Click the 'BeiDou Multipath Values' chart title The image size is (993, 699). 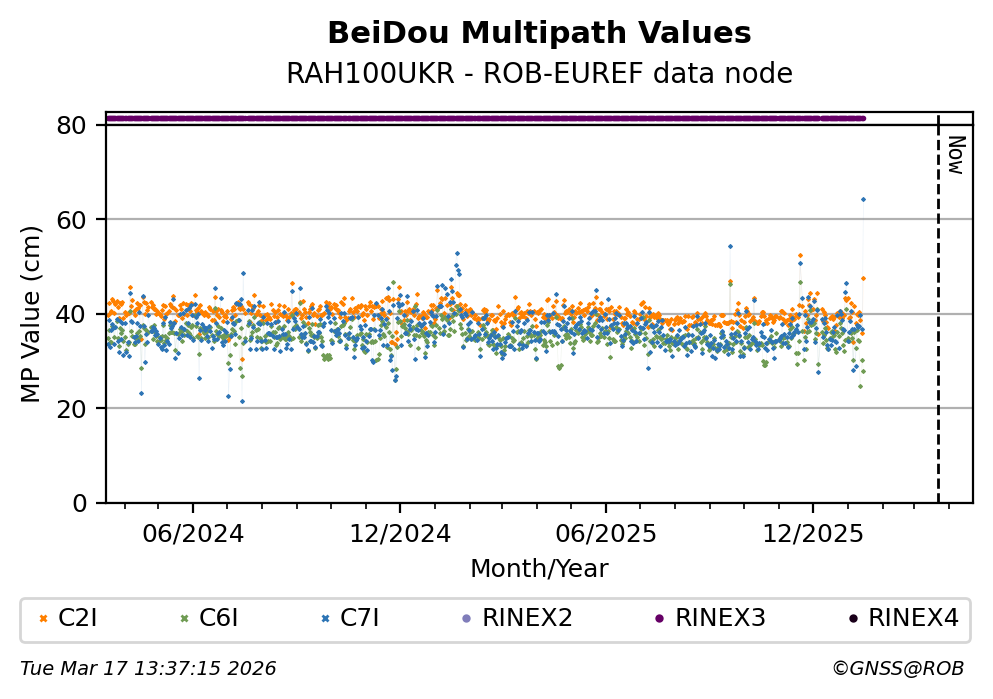(x=539, y=34)
